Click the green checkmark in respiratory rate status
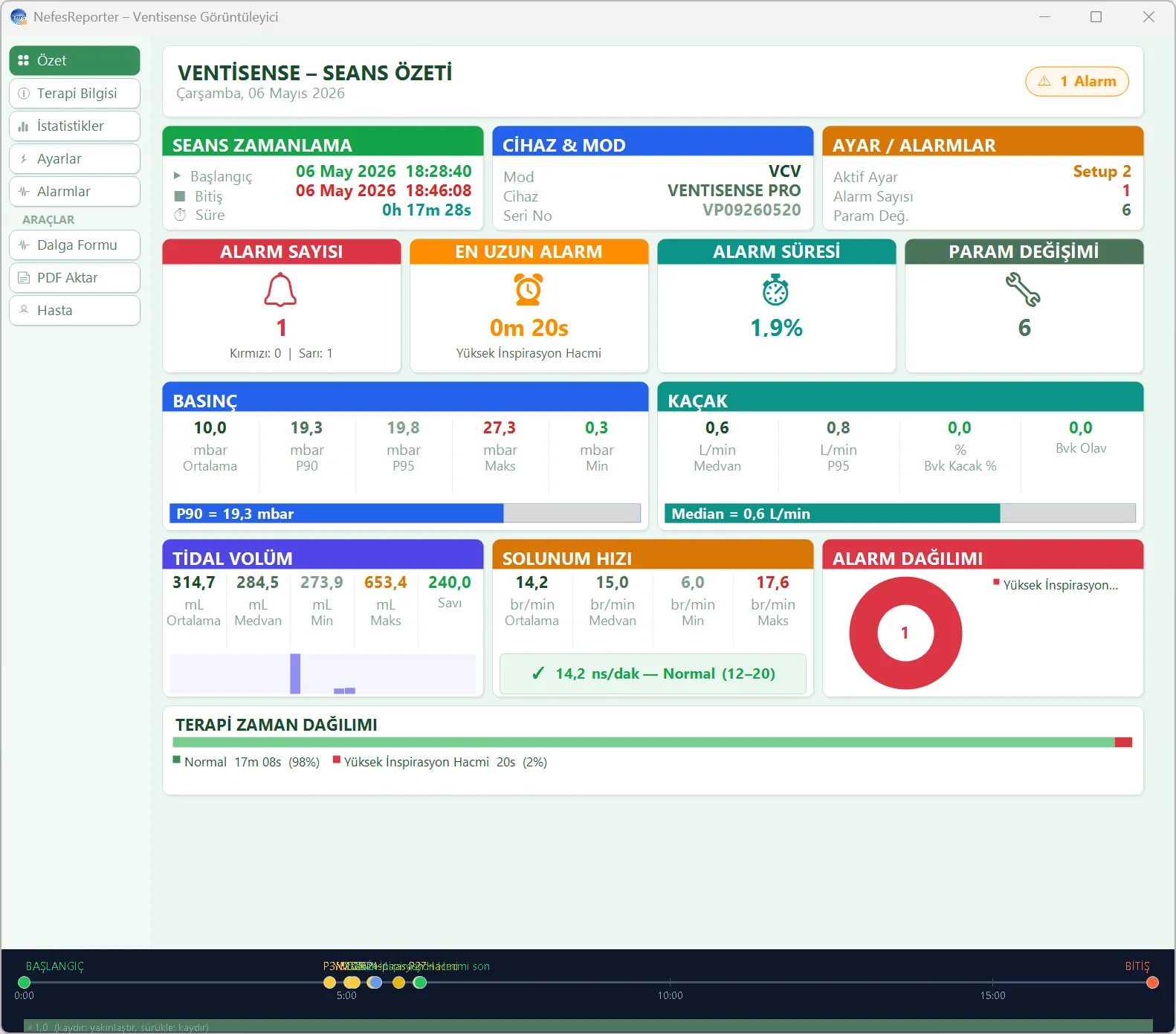Viewport: 1176px width, 1034px height. click(537, 673)
